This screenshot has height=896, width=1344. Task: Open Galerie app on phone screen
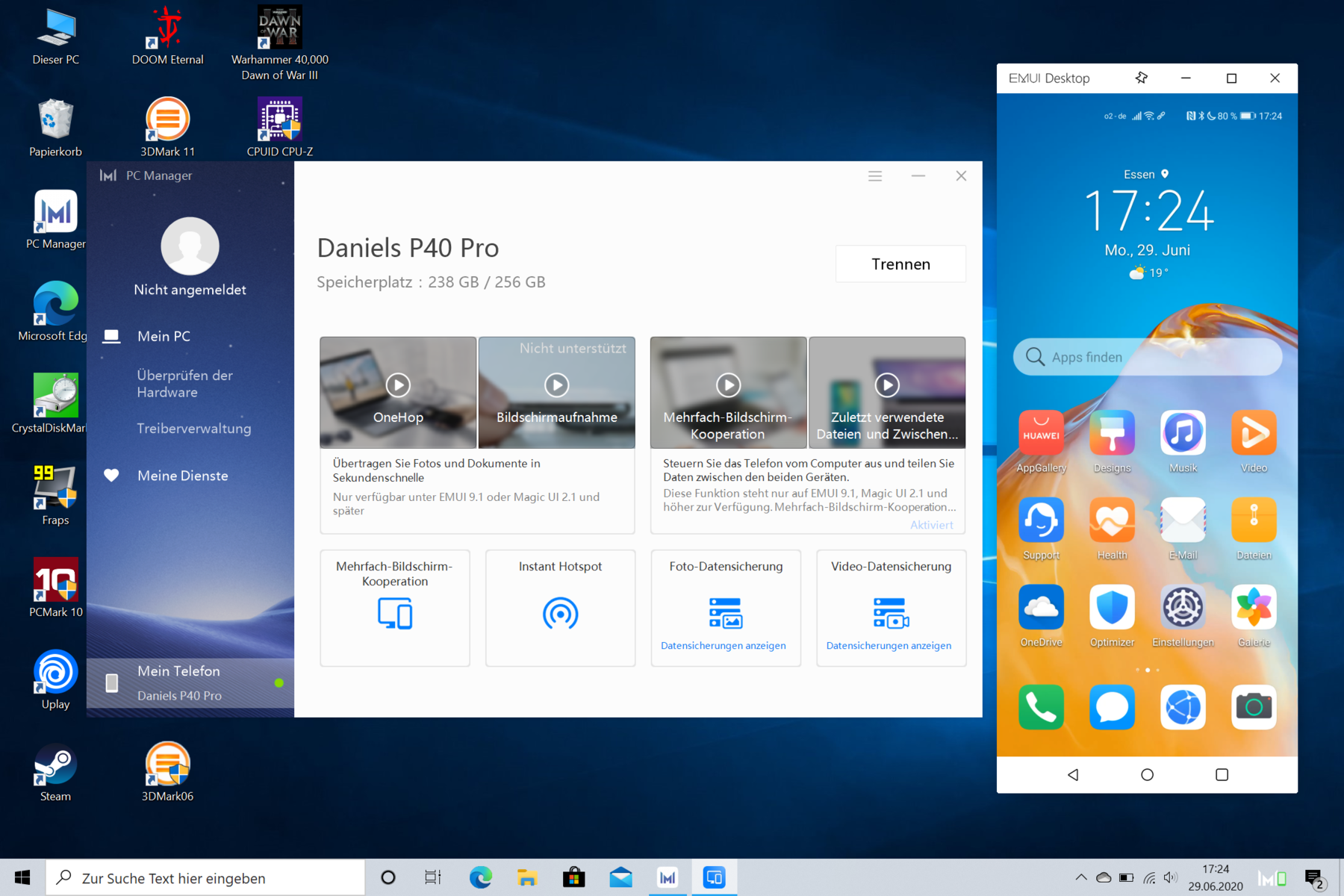(x=1254, y=608)
